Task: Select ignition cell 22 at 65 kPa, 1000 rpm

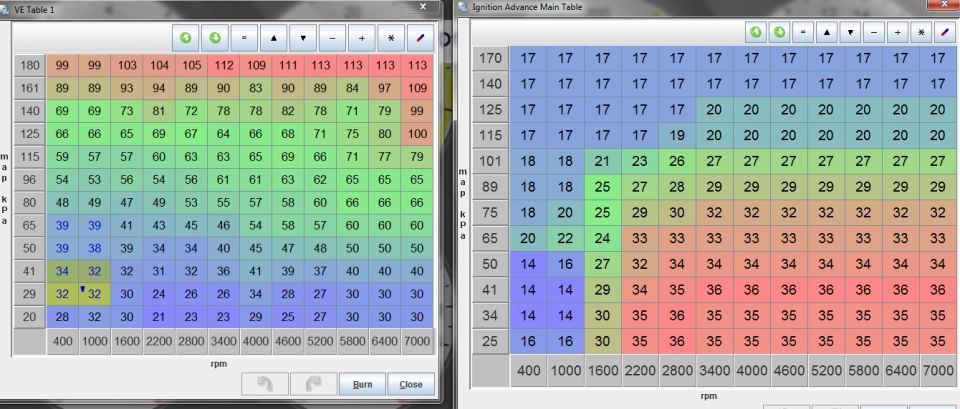Action: [x=565, y=238]
